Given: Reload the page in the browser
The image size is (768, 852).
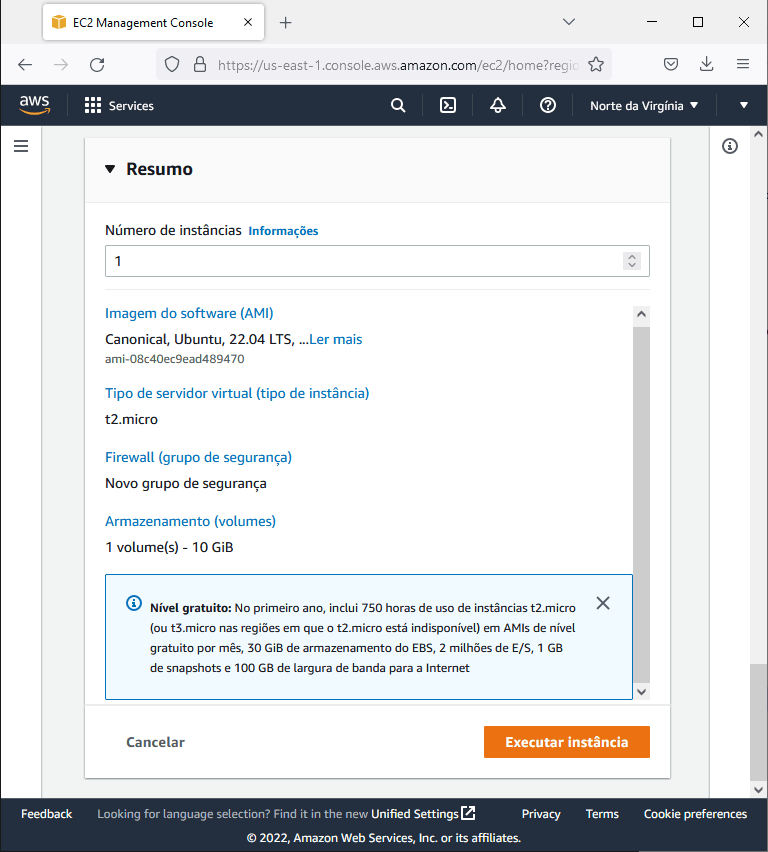Looking at the screenshot, I should click(x=97, y=65).
